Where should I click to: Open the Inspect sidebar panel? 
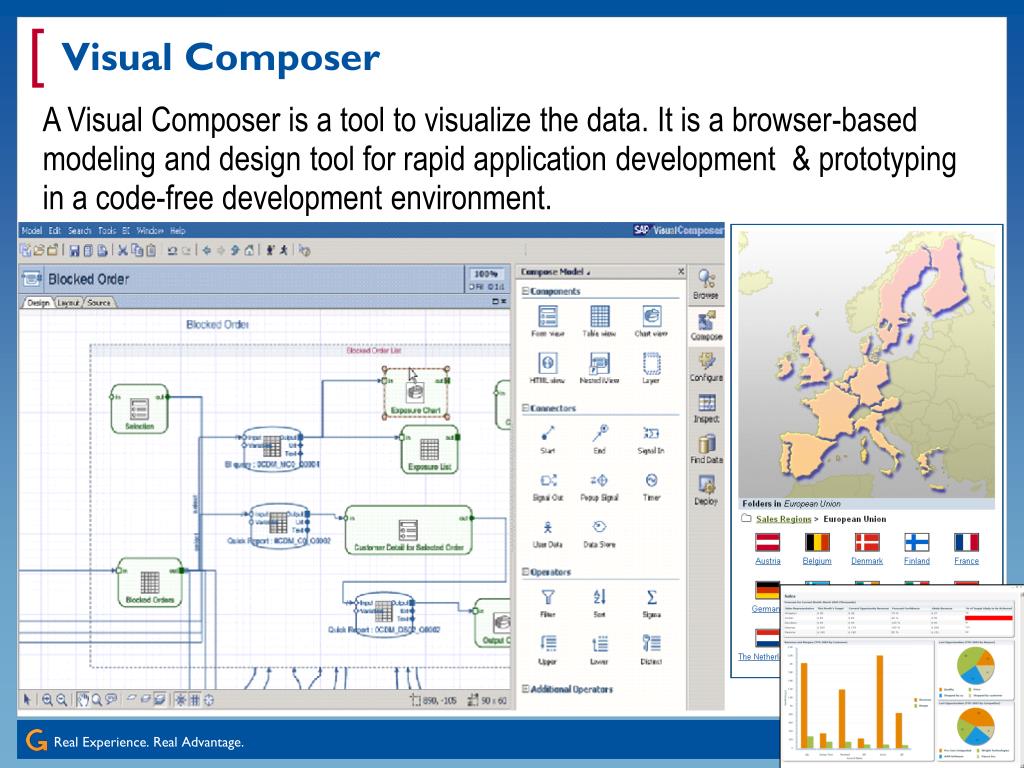(706, 408)
